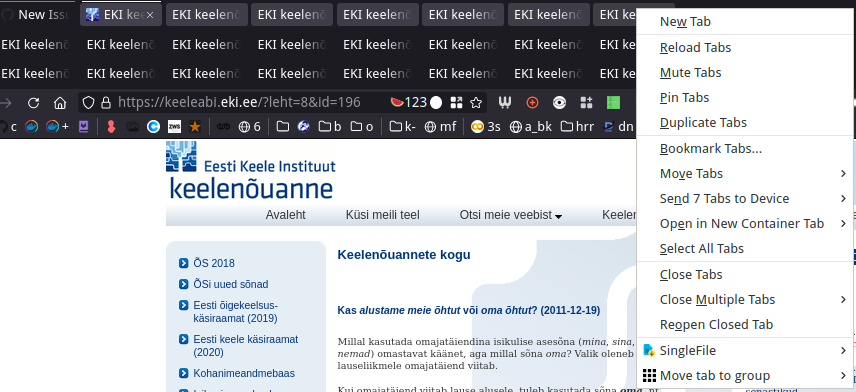The image size is (856, 392).
Task: Select Pin Tabs in context menu
Action: [746, 98]
